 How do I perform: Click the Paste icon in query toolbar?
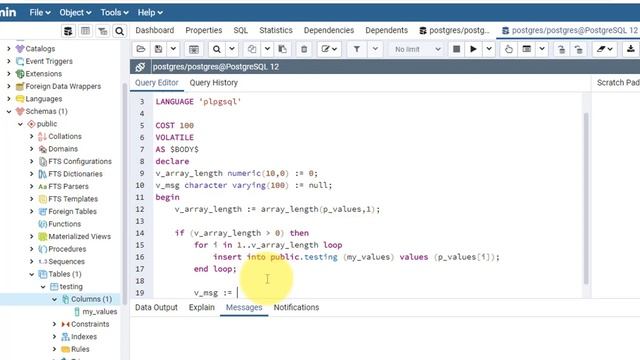pos(282,49)
